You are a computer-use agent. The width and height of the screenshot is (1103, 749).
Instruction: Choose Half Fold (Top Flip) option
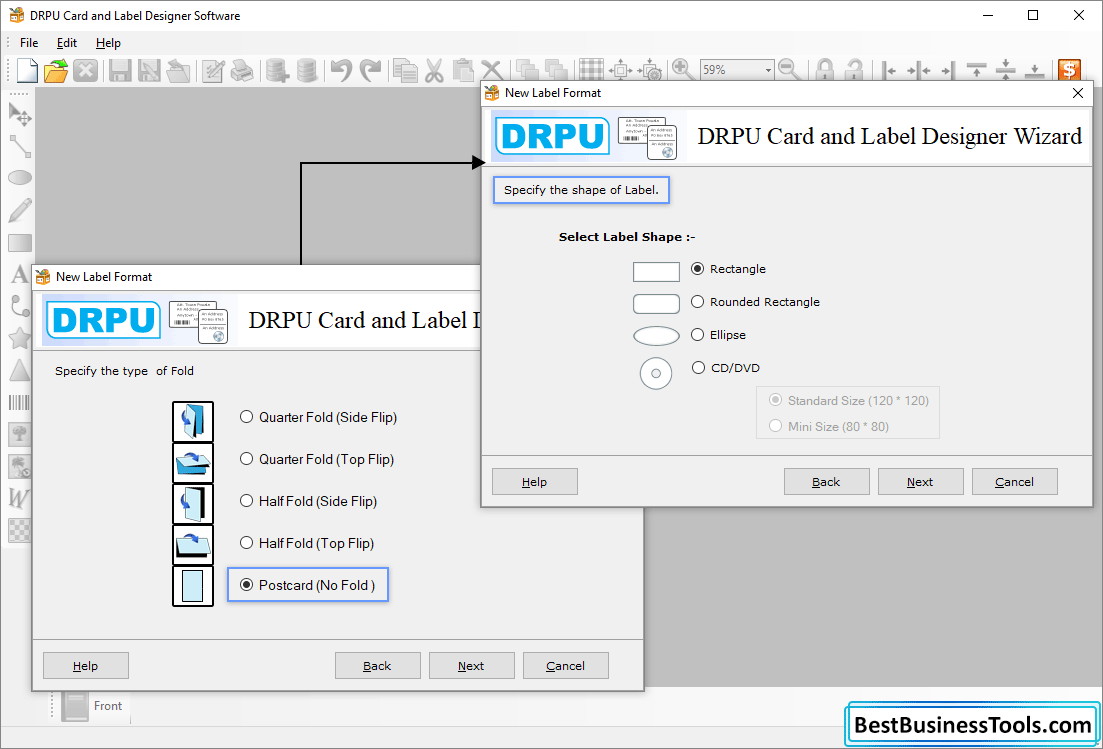click(x=246, y=543)
